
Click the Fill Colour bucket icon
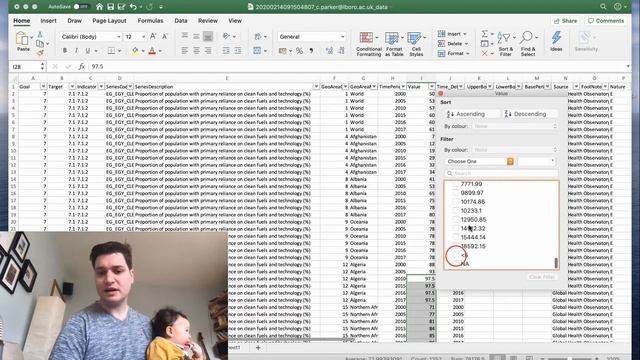point(135,51)
